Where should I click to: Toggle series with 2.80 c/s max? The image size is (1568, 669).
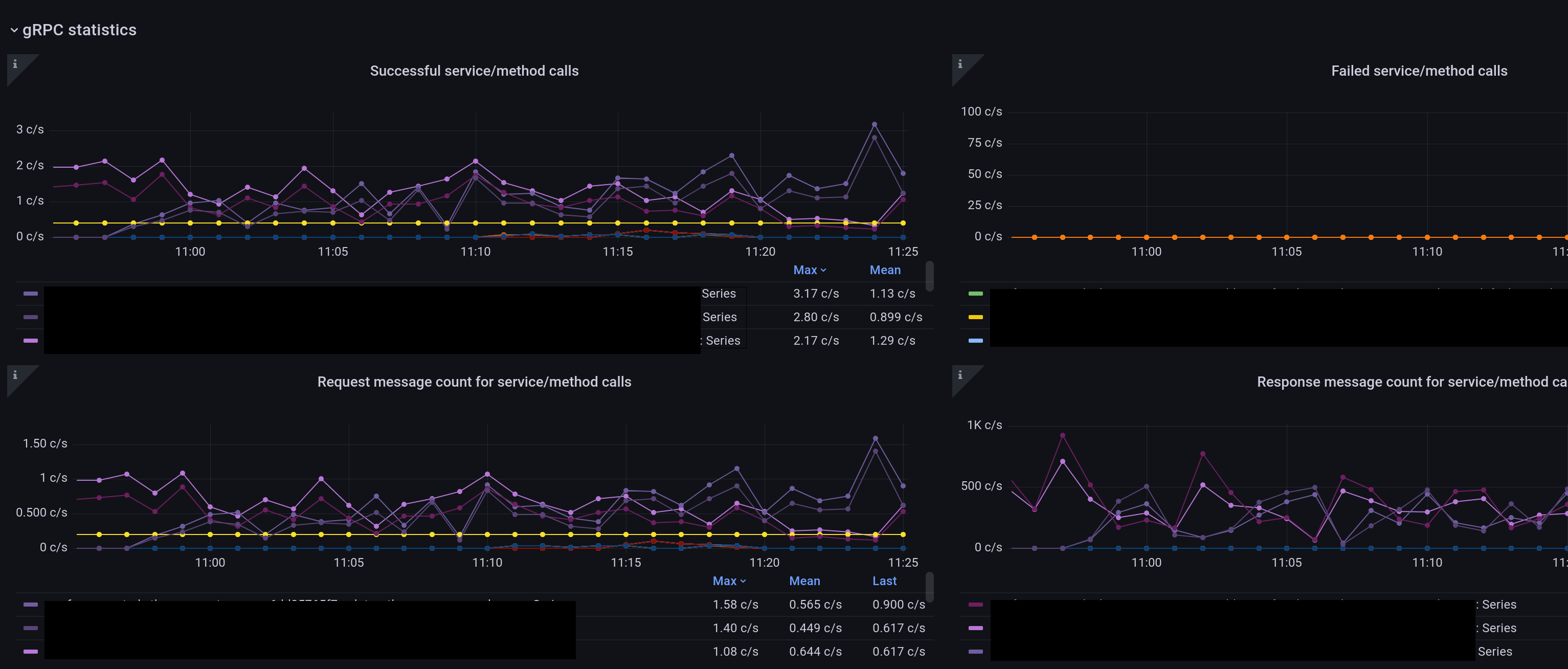[719, 317]
